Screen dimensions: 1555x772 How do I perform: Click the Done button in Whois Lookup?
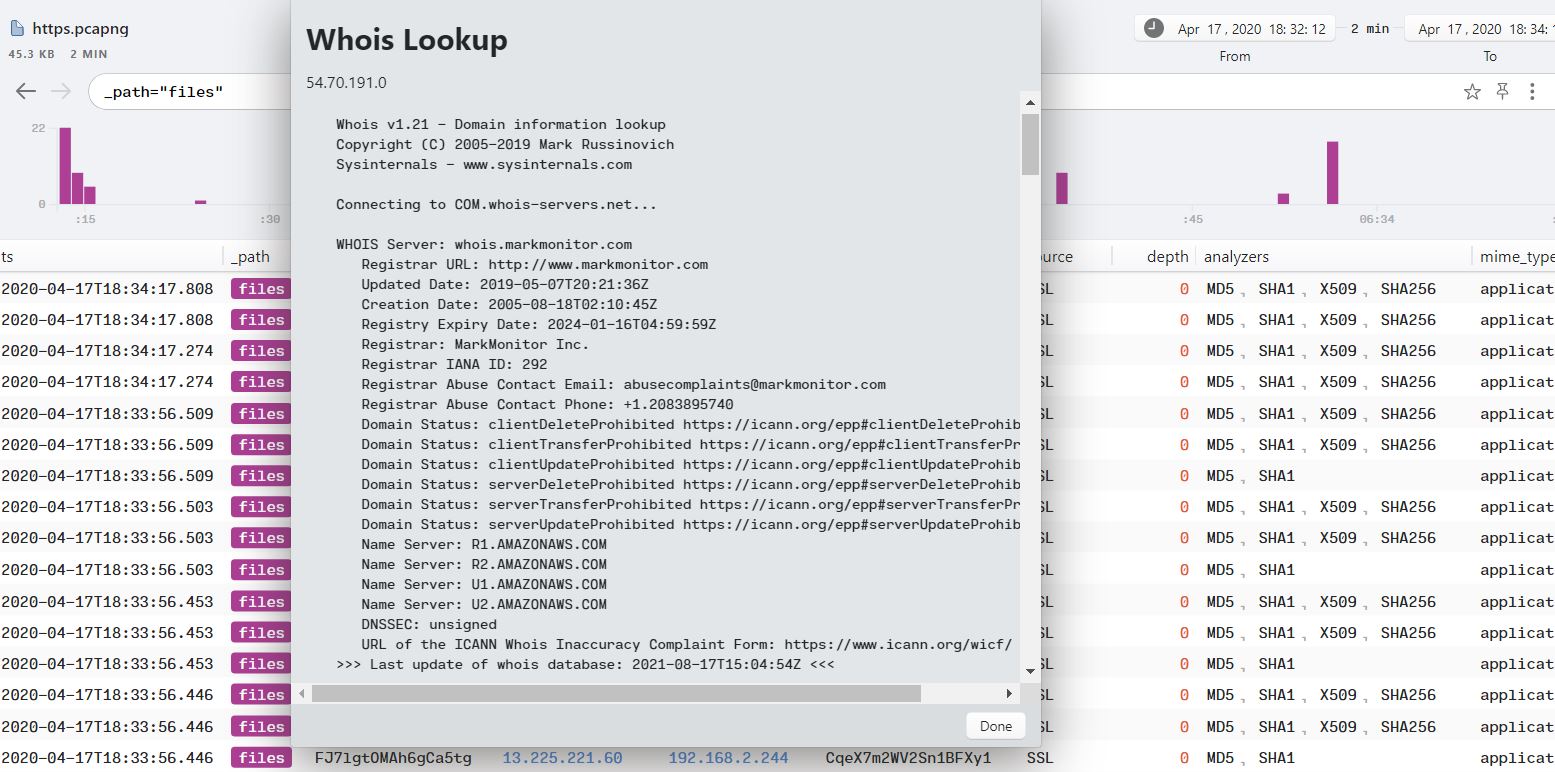(x=996, y=726)
